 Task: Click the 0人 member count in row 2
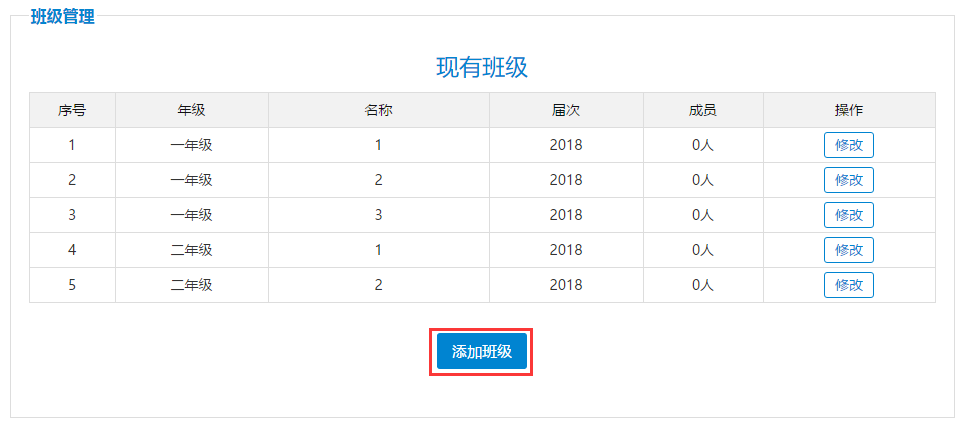703,180
